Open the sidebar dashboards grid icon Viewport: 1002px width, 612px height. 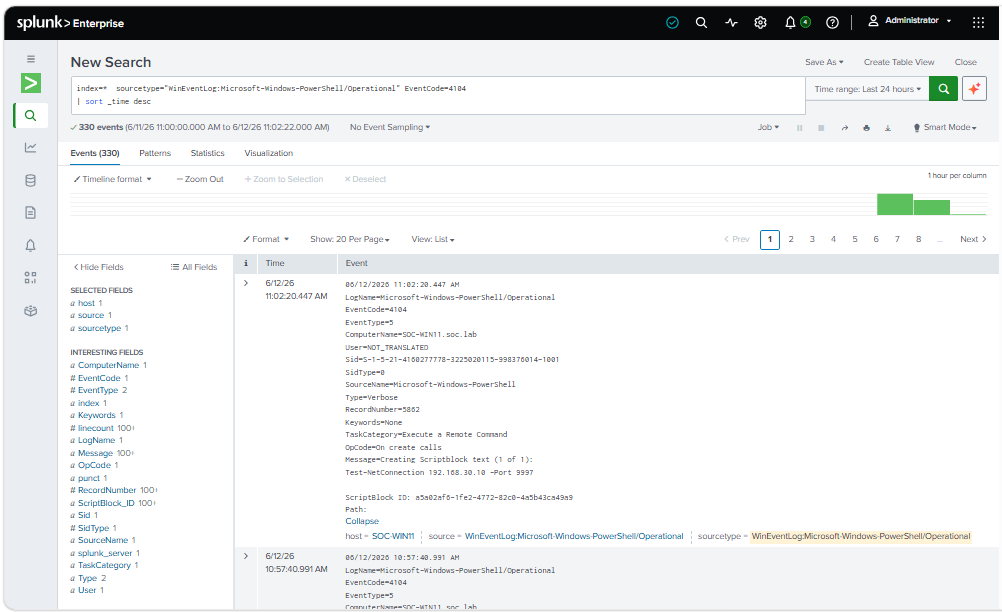click(x=31, y=278)
